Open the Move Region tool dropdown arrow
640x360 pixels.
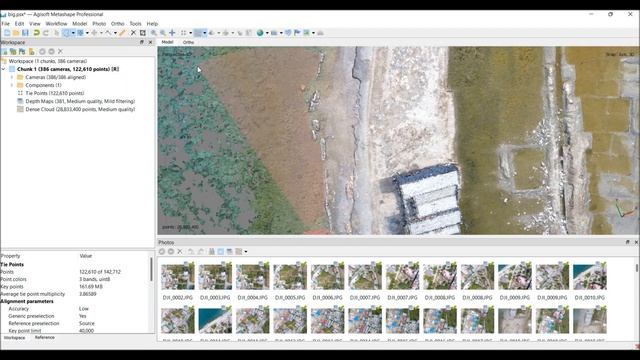click(87, 33)
